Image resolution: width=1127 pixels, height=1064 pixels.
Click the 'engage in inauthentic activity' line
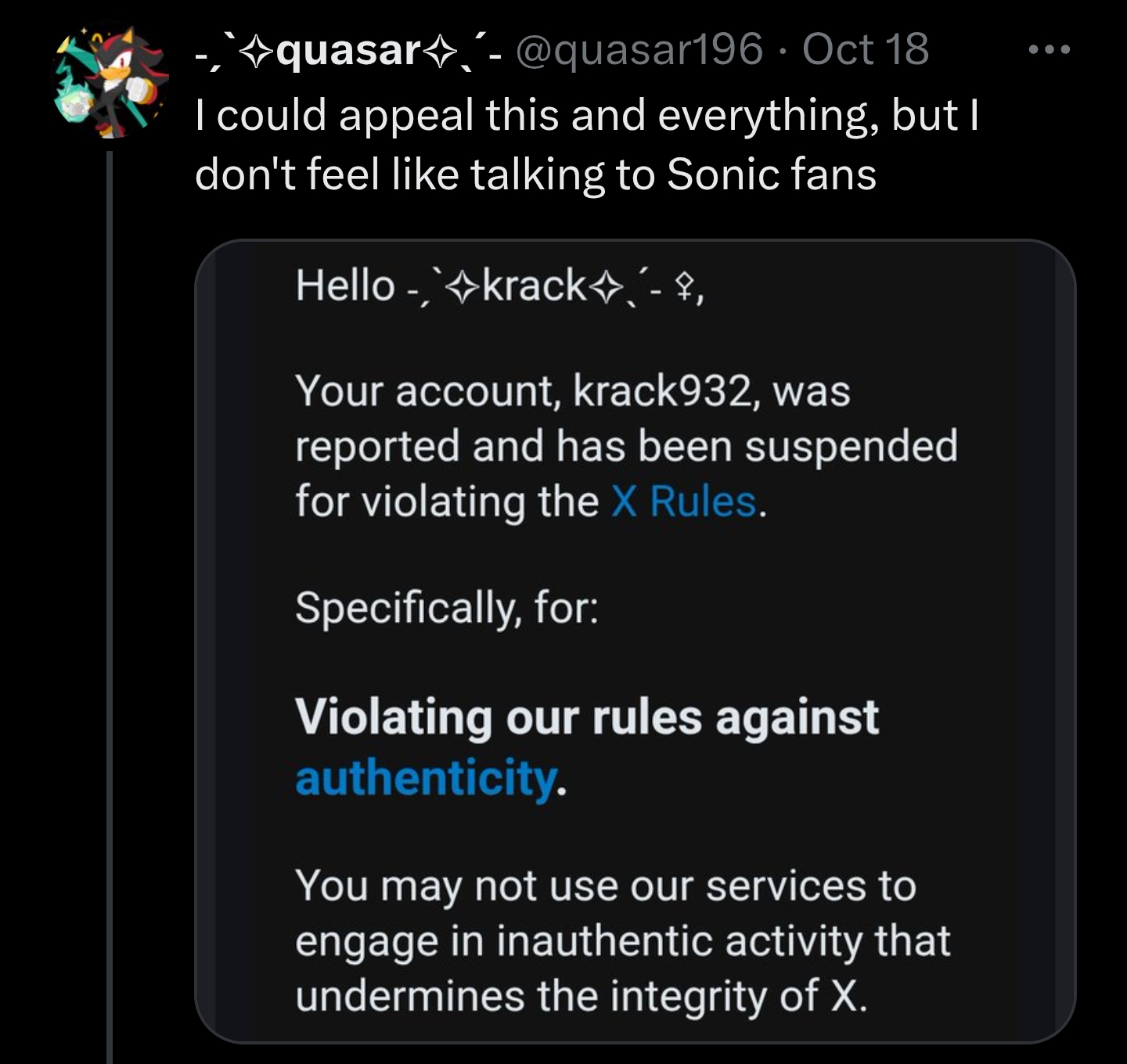click(x=622, y=941)
